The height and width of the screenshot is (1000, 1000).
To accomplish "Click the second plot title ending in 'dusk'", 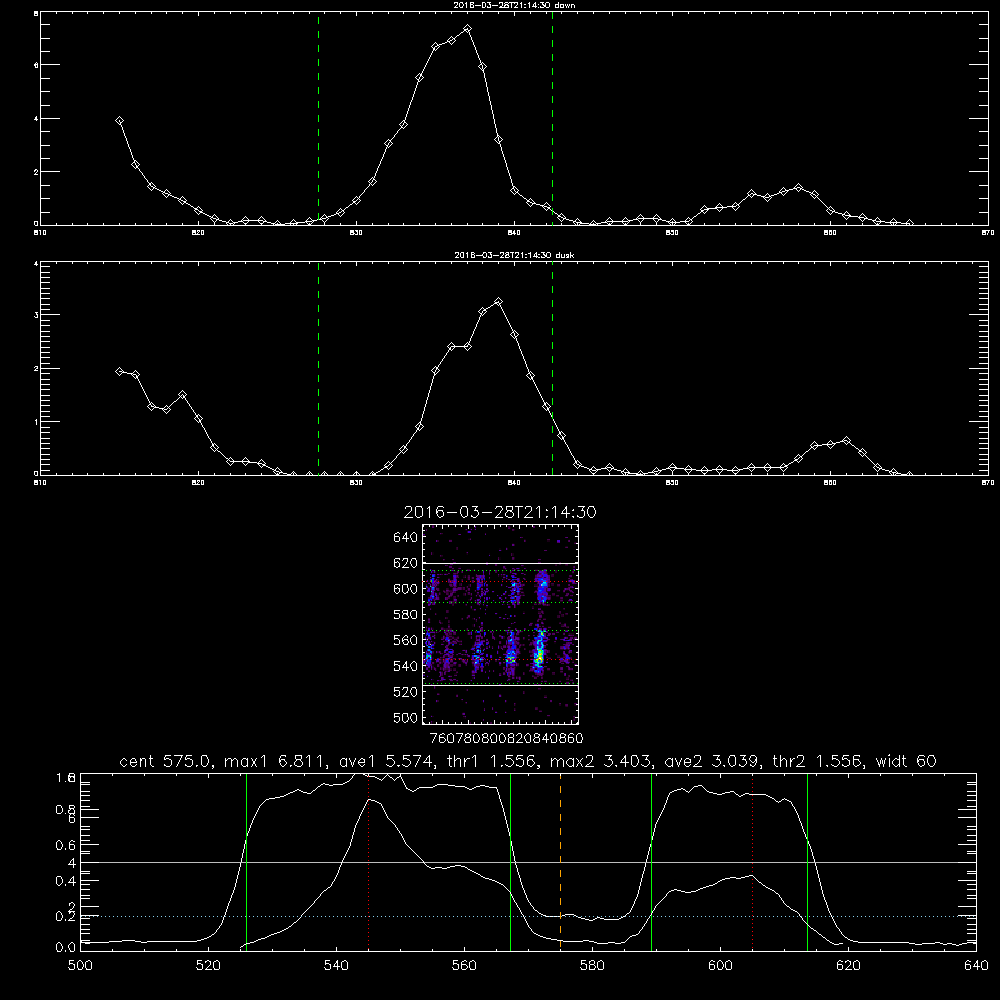I will (x=514, y=255).
